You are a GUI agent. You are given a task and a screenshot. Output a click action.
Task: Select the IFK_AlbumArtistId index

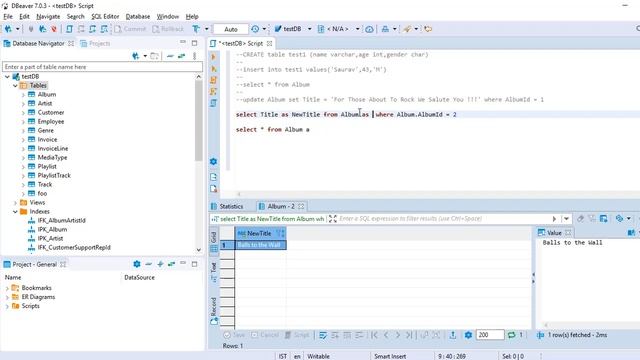point(61,220)
